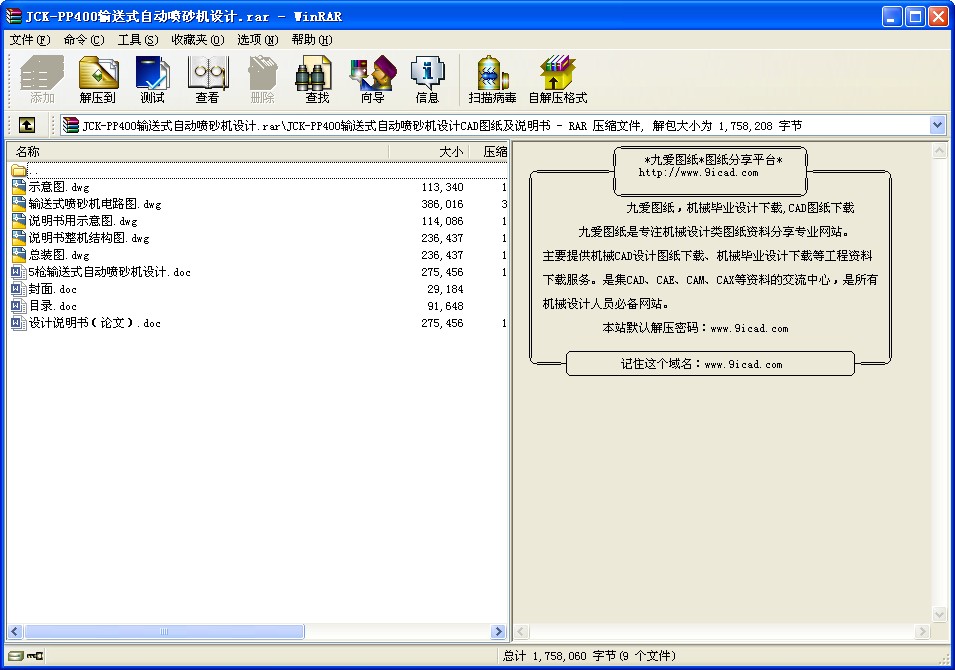Screen dimensions: 955x670
Task: Click the Find (查找) binoculars icon
Action: [x=317, y=80]
